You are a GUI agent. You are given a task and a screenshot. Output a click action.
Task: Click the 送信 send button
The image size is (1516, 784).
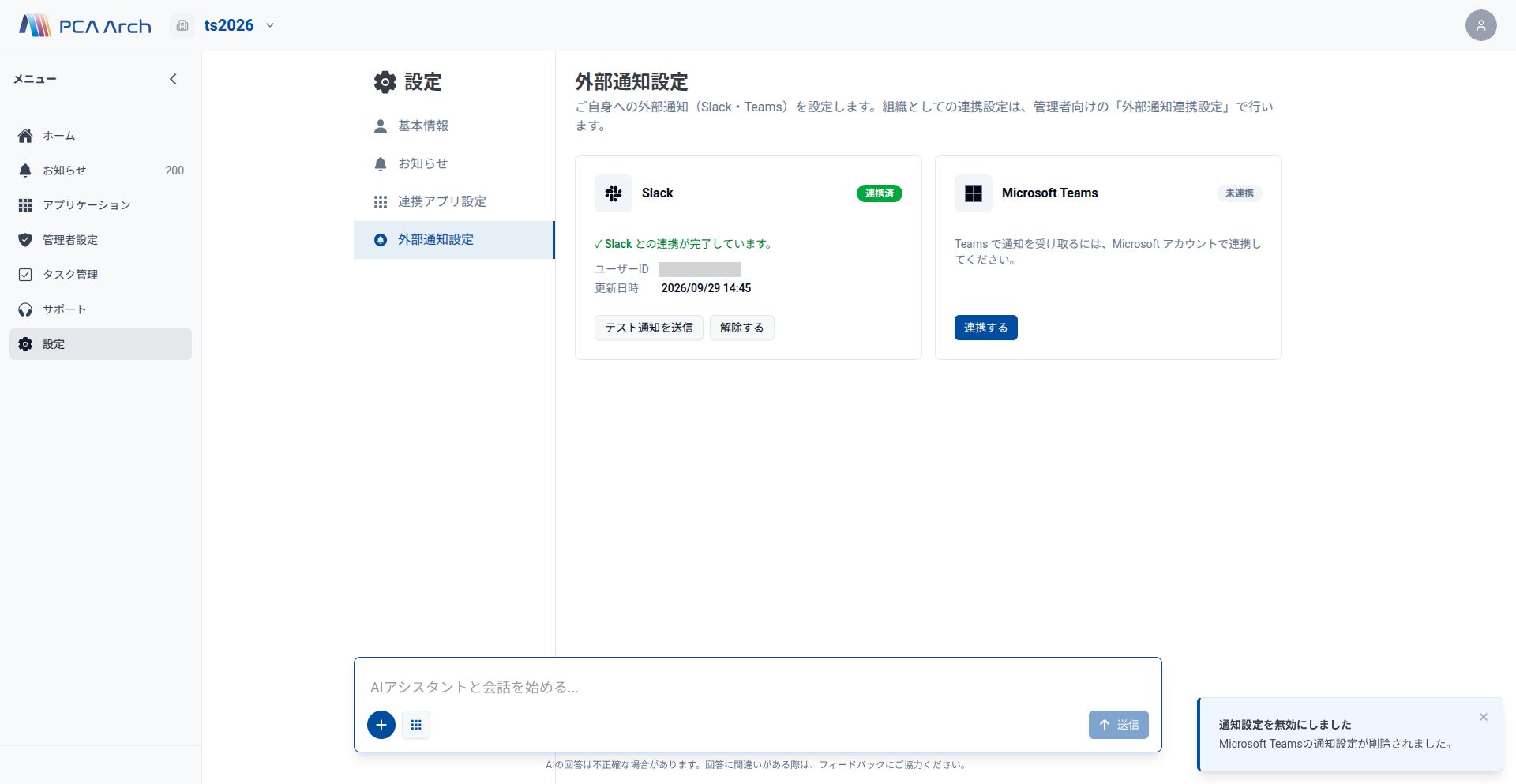pos(1119,725)
